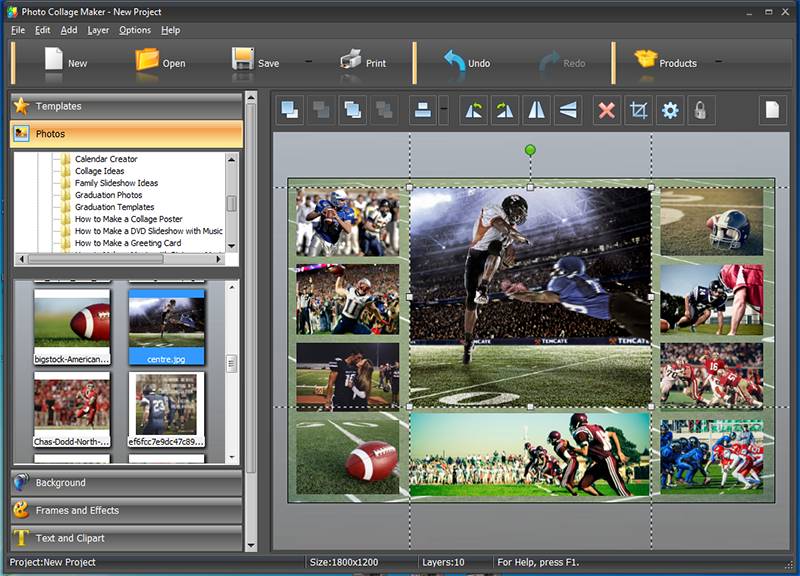Open the alignment dropdown arrow
This screenshot has width=800, height=576.
point(443,110)
